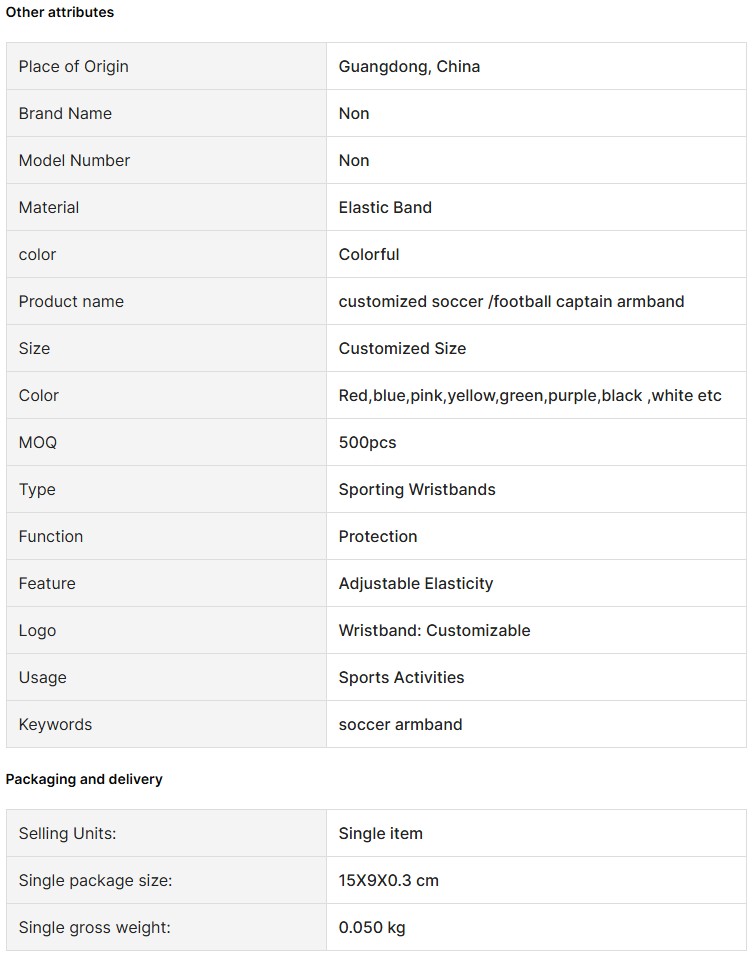Screen dimensions: 754x967
Task: Select the Red,blue,pink,yellow color list value
Action: pos(530,395)
